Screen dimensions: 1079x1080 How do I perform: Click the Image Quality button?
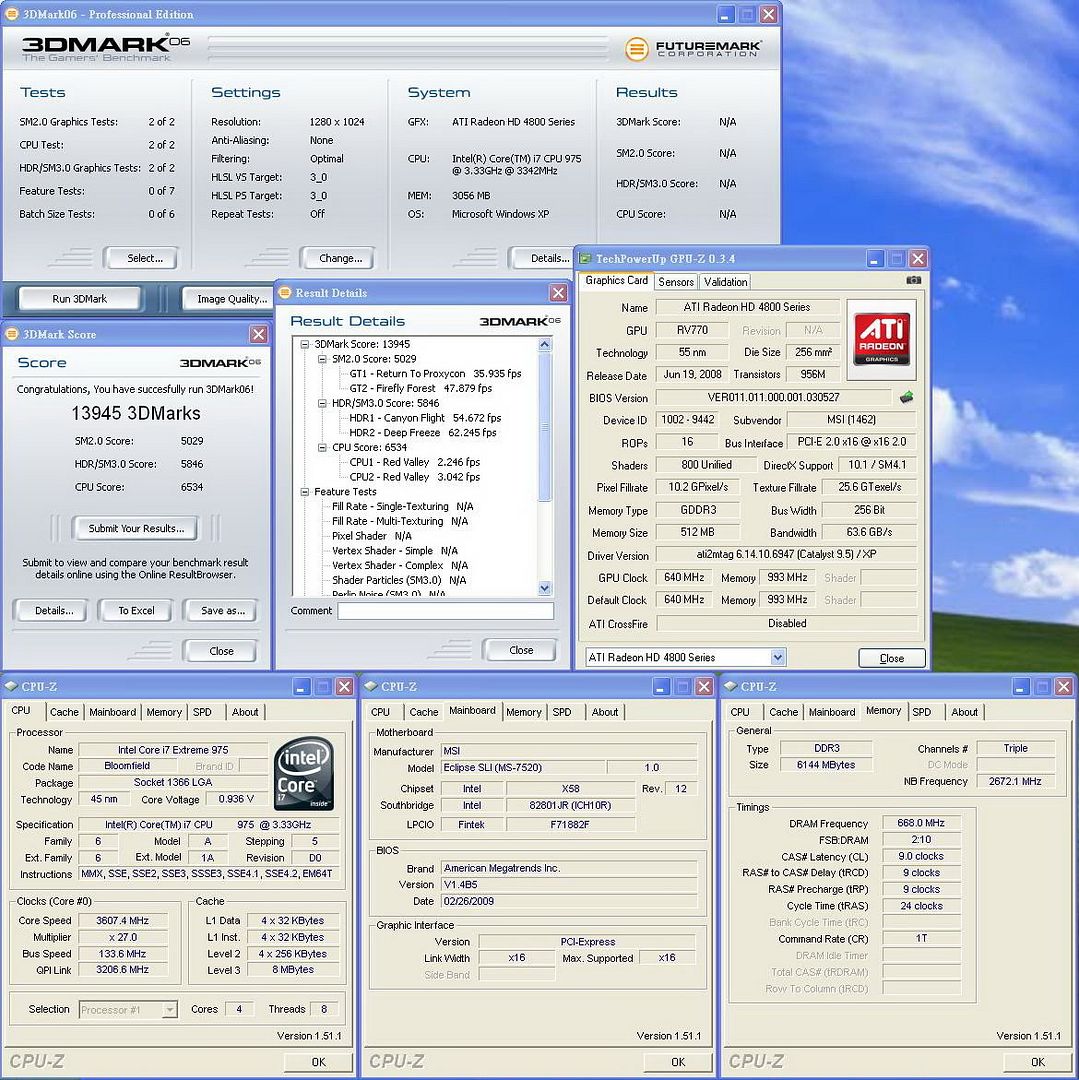point(228,299)
